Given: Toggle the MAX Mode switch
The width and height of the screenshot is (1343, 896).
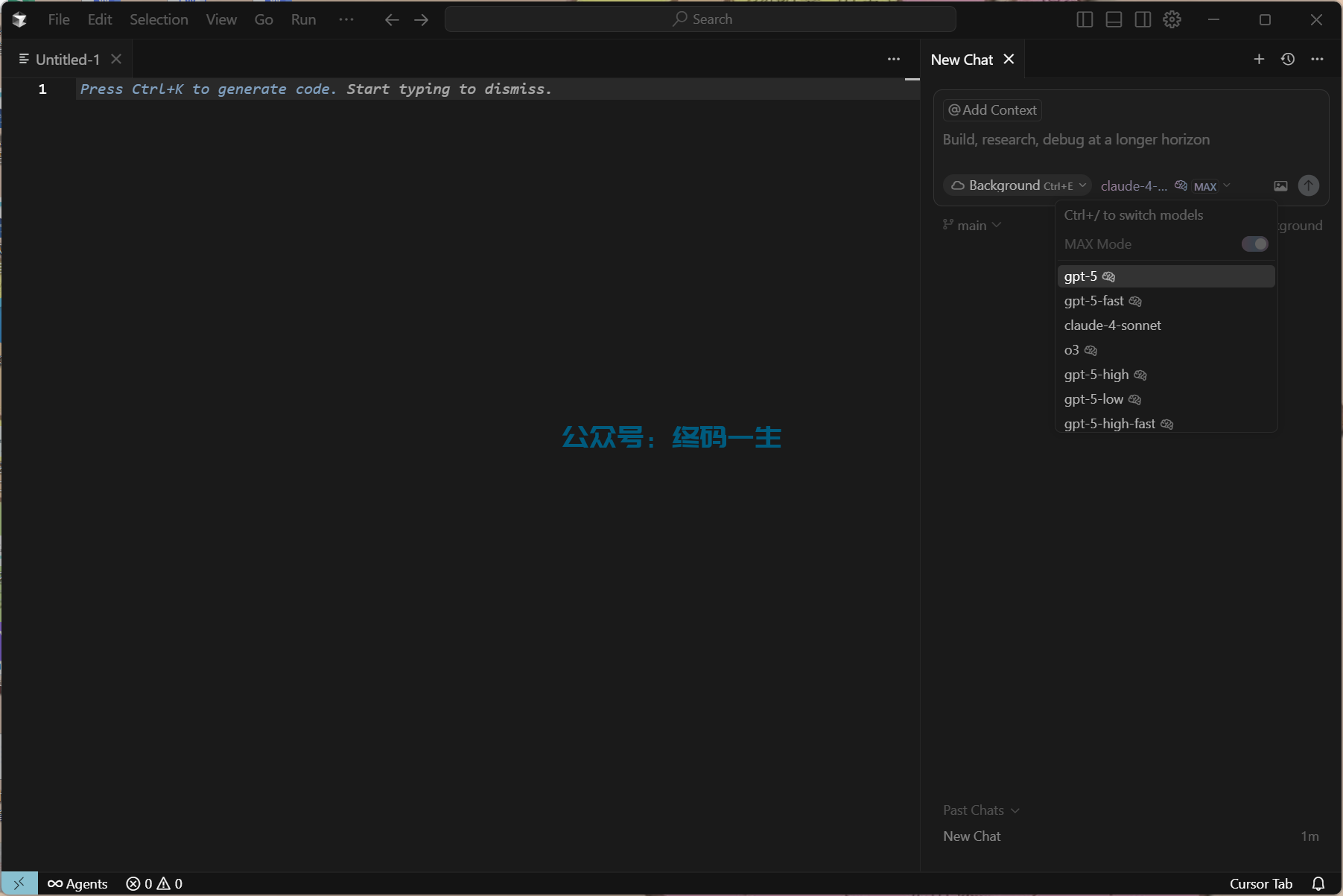Looking at the screenshot, I should [x=1255, y=244].
